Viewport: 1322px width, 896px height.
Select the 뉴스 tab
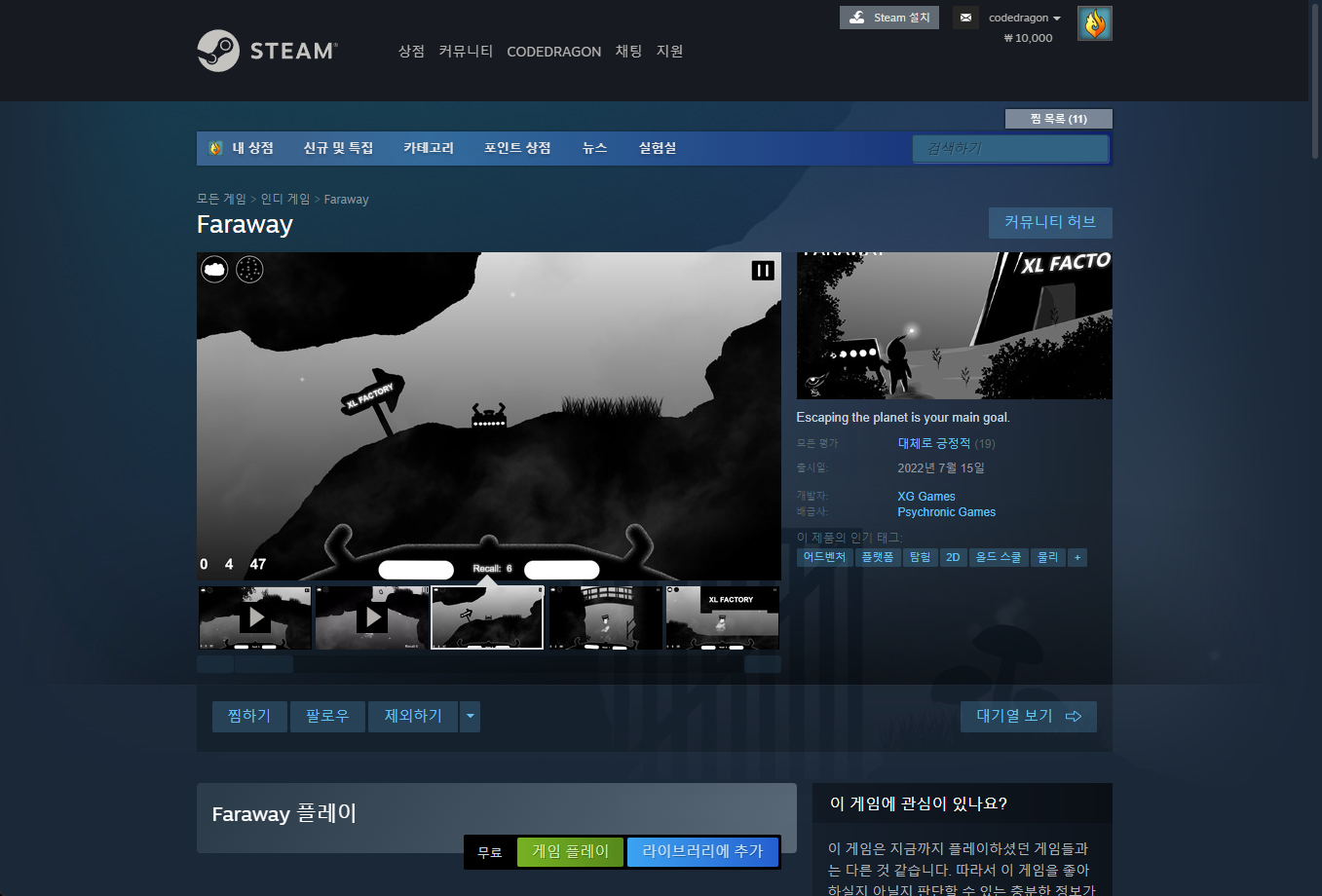[x=594, y=148]
